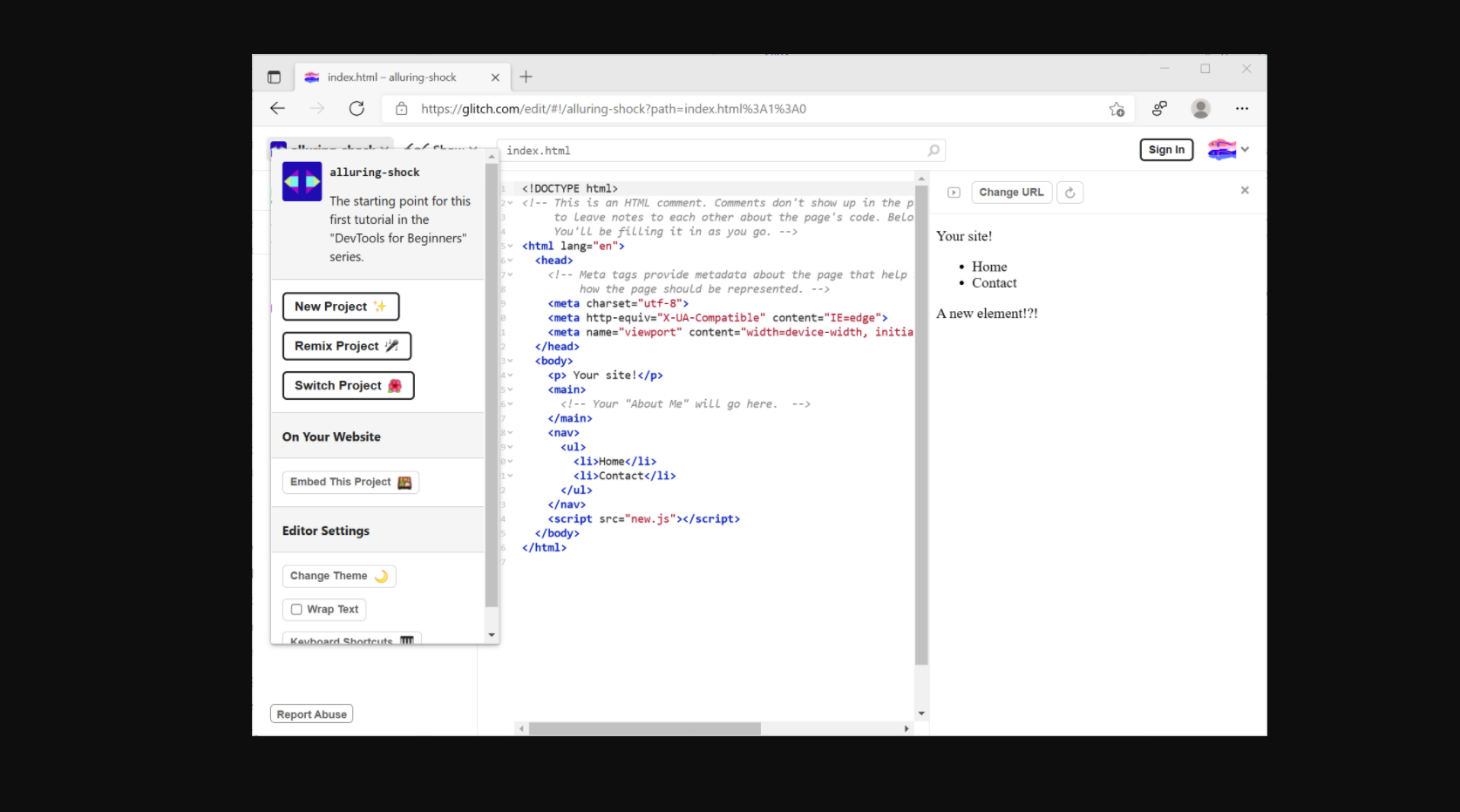Click the preview play icon above the live preview
The width and height of the screenshot is (1460, 812).
click(x=954, y=192)
